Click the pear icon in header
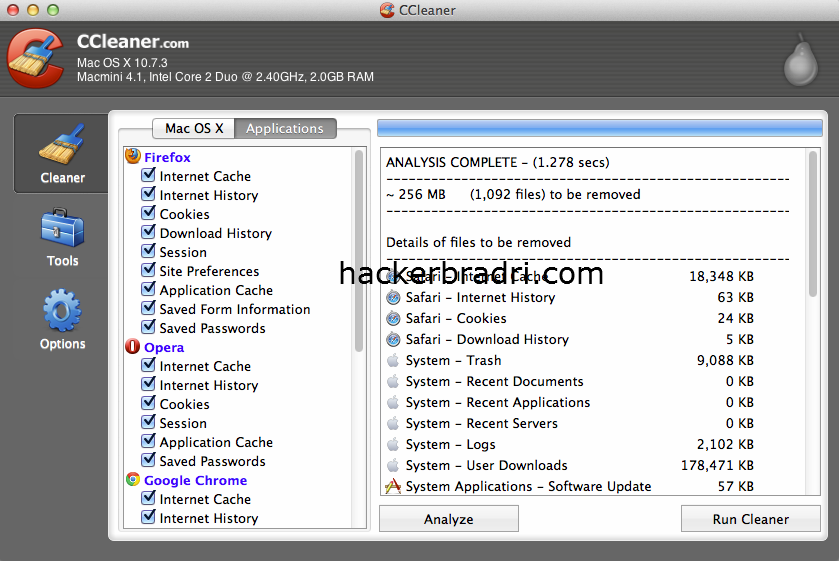This screenshot has width=839, height=561. [800, 60]
